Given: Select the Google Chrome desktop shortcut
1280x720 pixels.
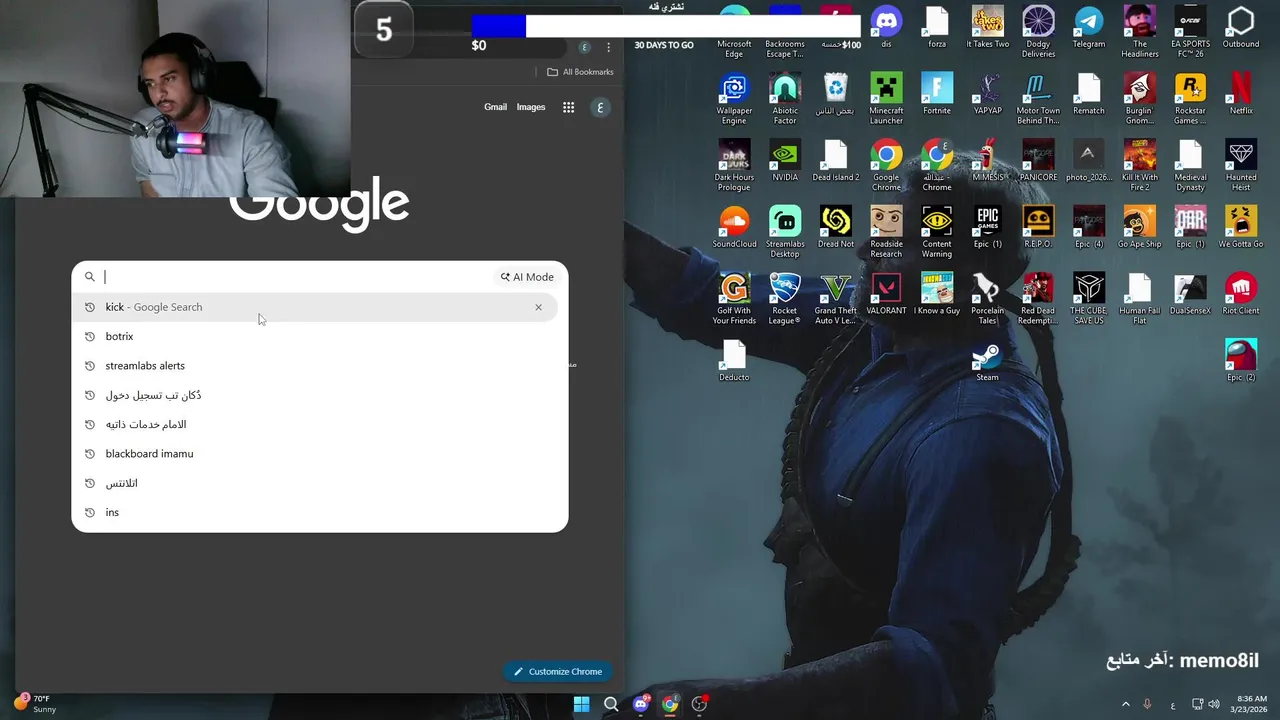Looking at the screenshot, I should (x=886, y=165).
